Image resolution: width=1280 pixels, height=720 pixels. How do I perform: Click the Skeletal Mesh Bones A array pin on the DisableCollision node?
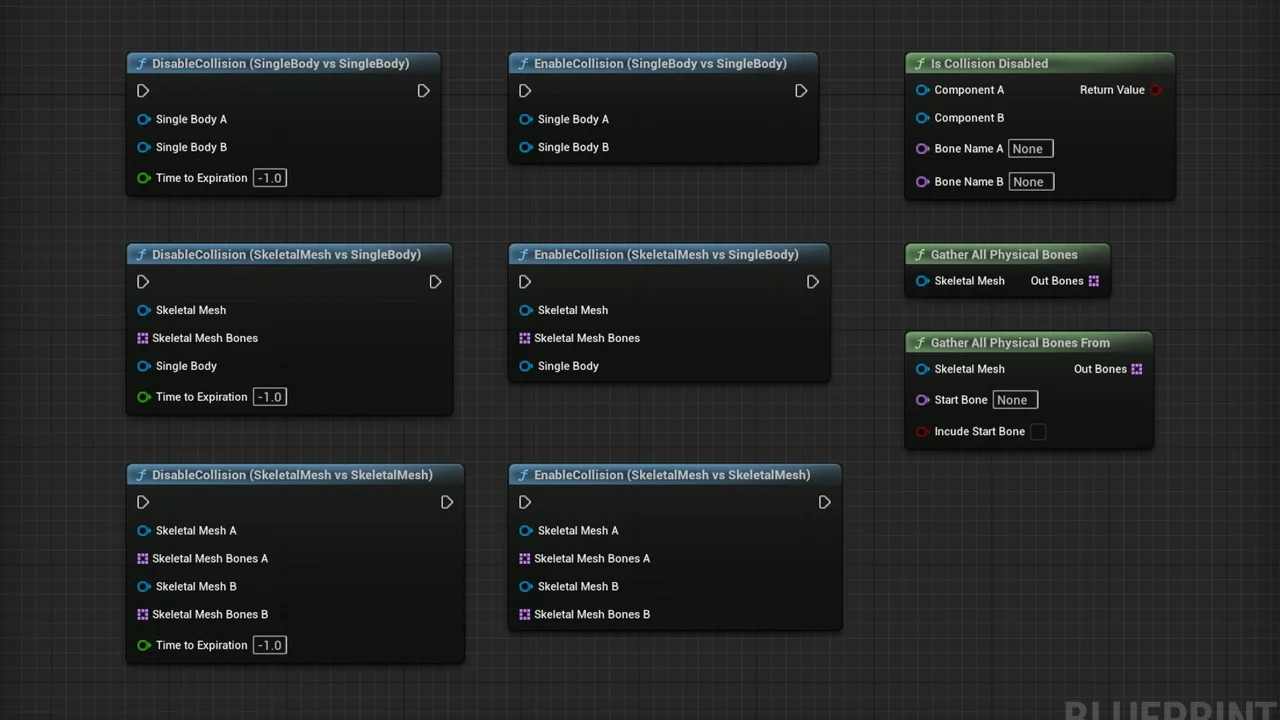point(143,559)
